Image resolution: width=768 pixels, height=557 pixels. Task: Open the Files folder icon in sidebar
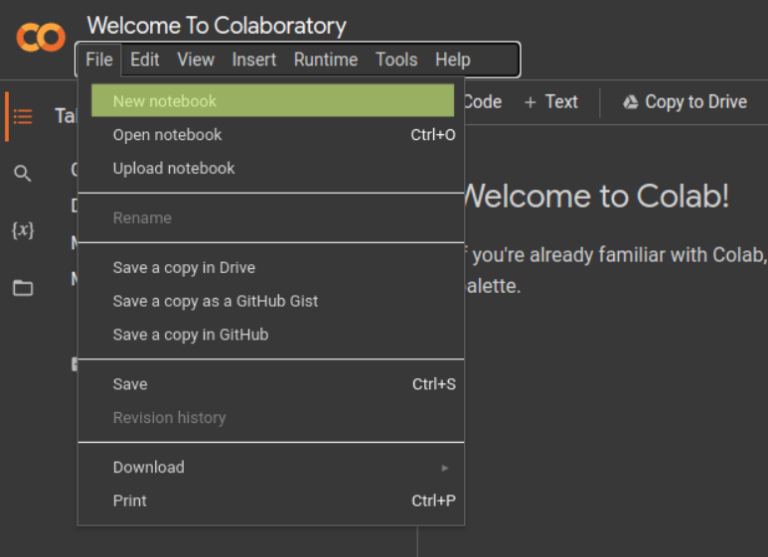coord(23,289)
